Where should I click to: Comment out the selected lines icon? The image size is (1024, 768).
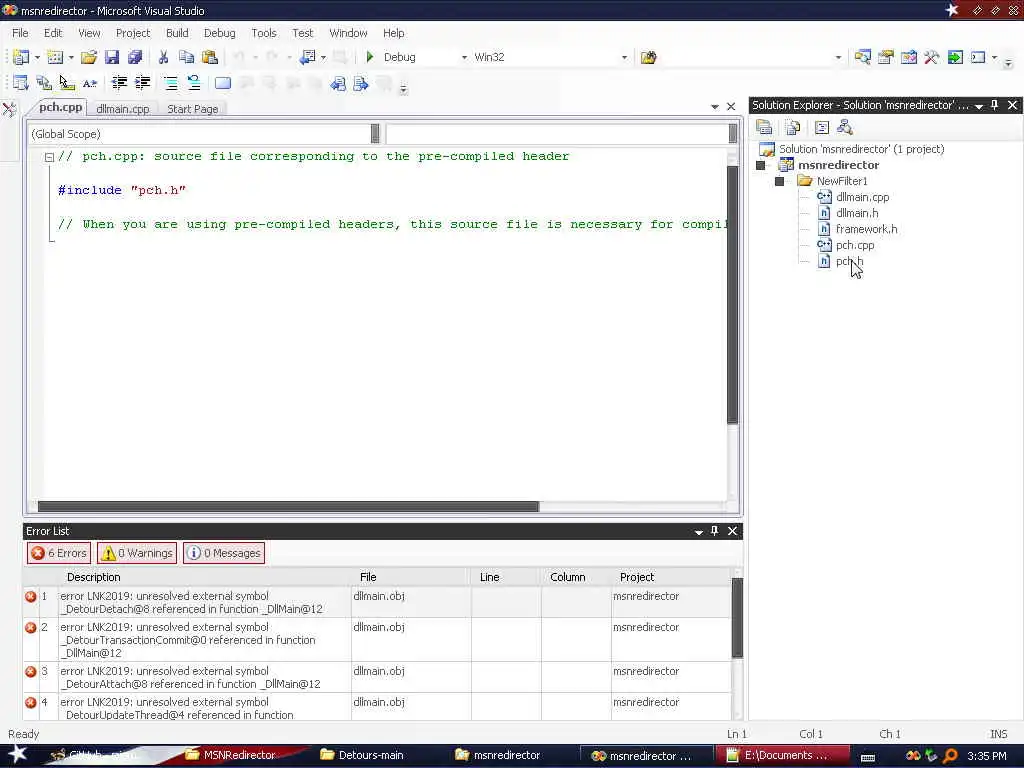[x=170, y=83]
